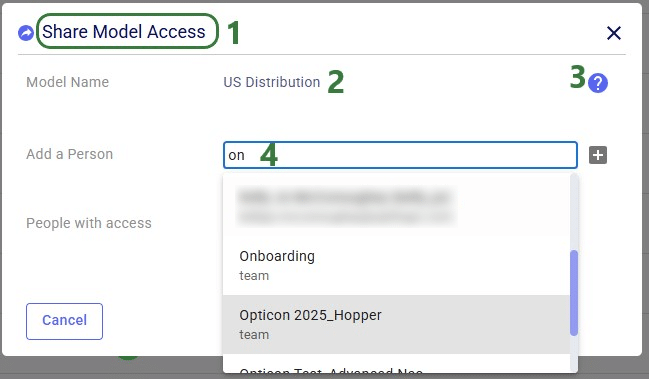649x379 pixels.
Task: Add the person with the plus button
Action: point(598,155)
